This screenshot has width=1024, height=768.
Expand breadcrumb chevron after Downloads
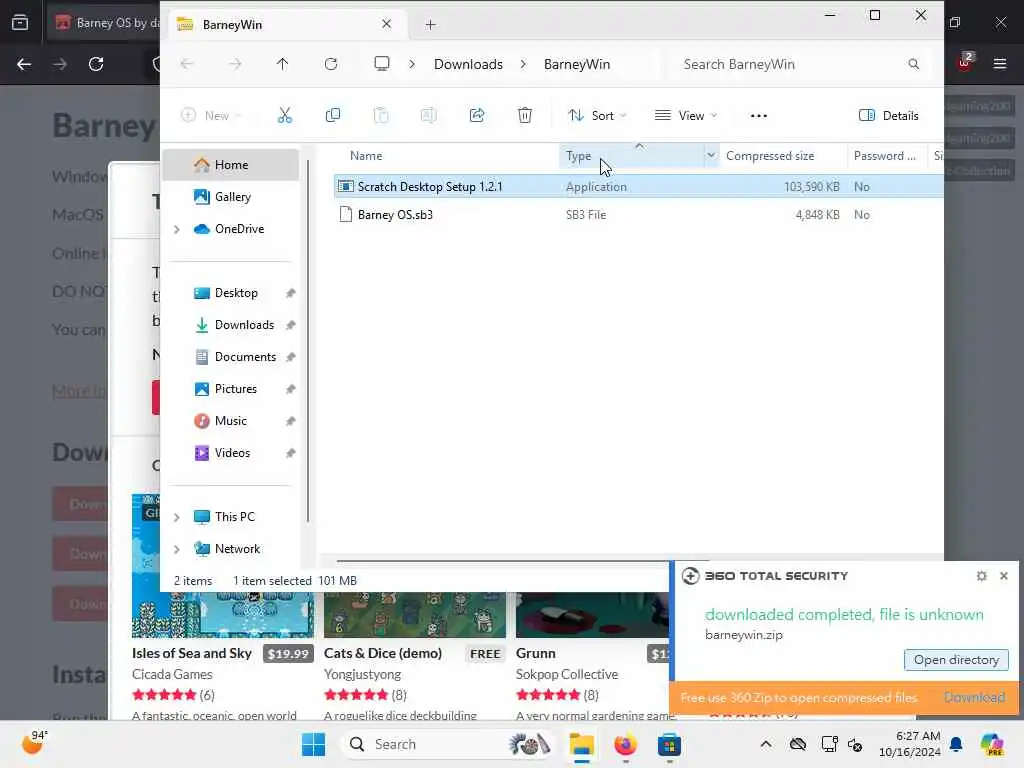coord(523,64)
